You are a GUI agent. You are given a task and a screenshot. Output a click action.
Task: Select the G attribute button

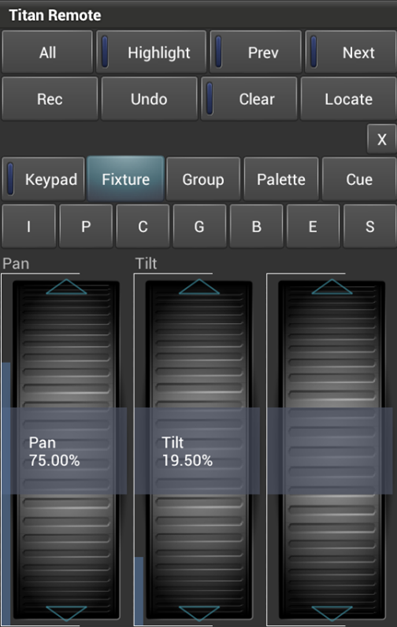tap(199, 226)
